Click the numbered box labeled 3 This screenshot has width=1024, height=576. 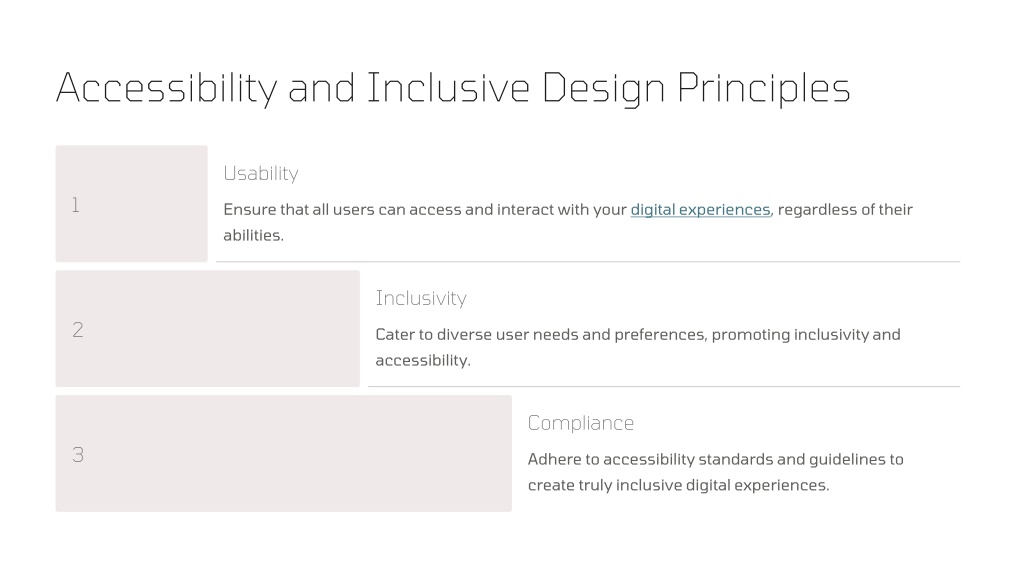(x=283, y=453)
